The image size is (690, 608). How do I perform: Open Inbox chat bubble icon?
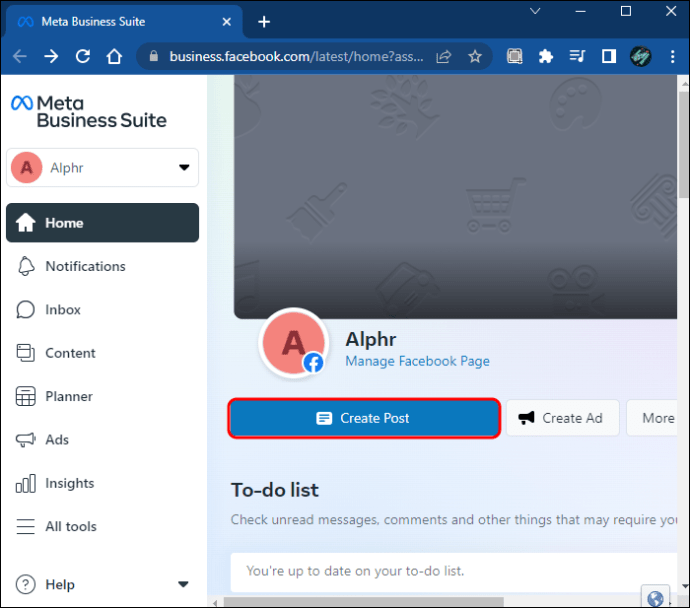coord(26,310)
